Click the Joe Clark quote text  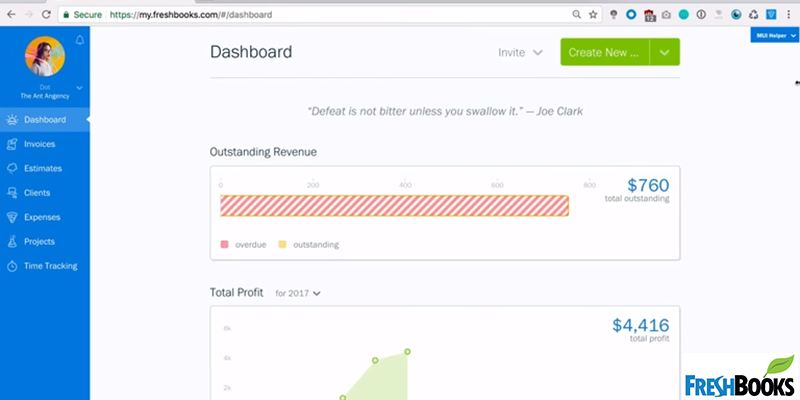click(x=445, y=111)
